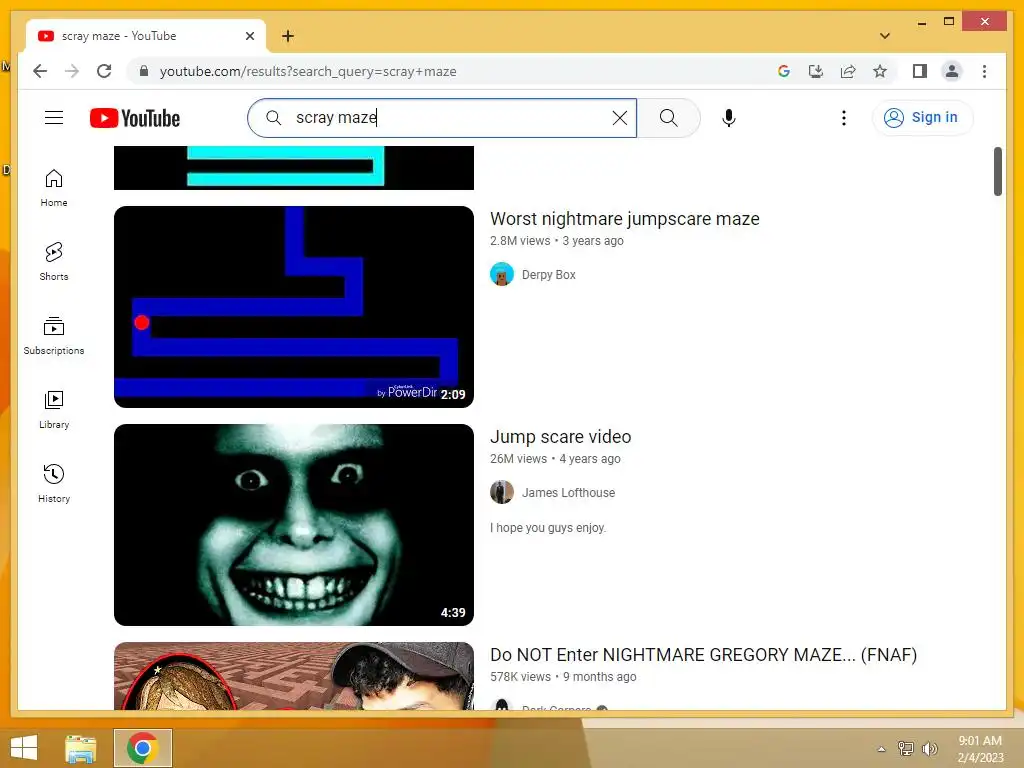Click the Chrome taskbar icon

click(142, 748)
